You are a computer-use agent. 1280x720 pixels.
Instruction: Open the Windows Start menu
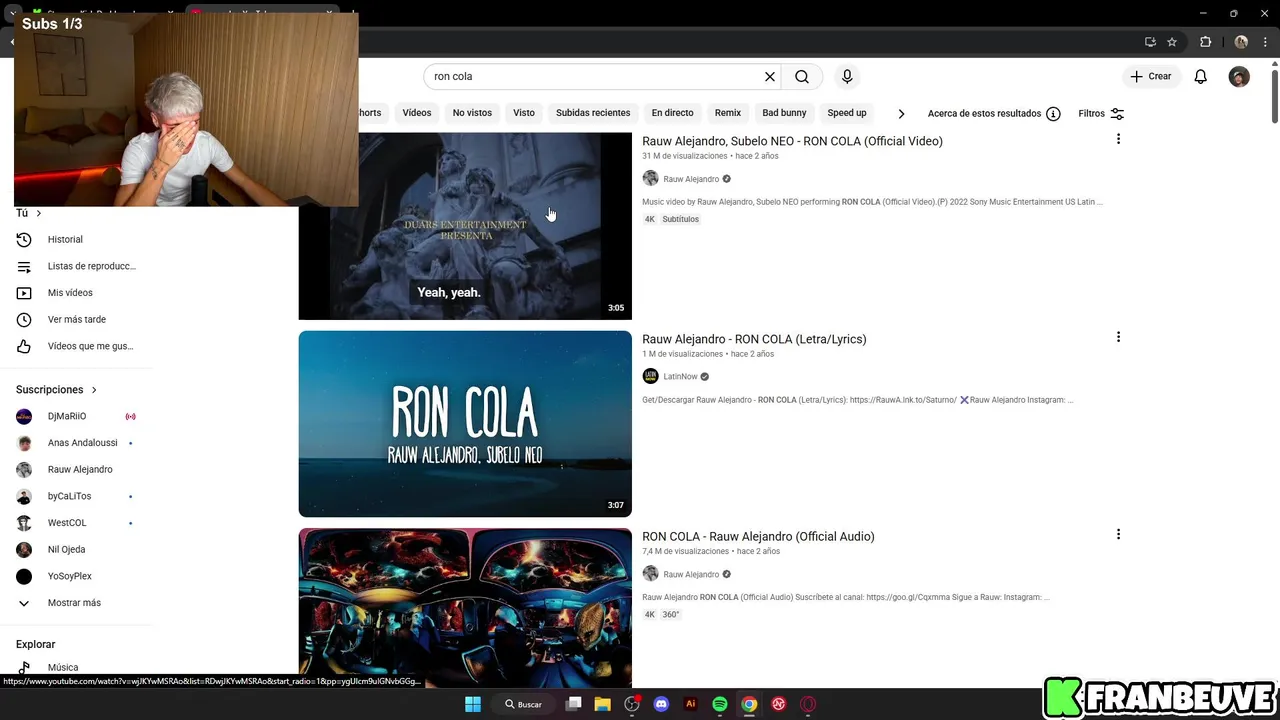pos(473,704)
